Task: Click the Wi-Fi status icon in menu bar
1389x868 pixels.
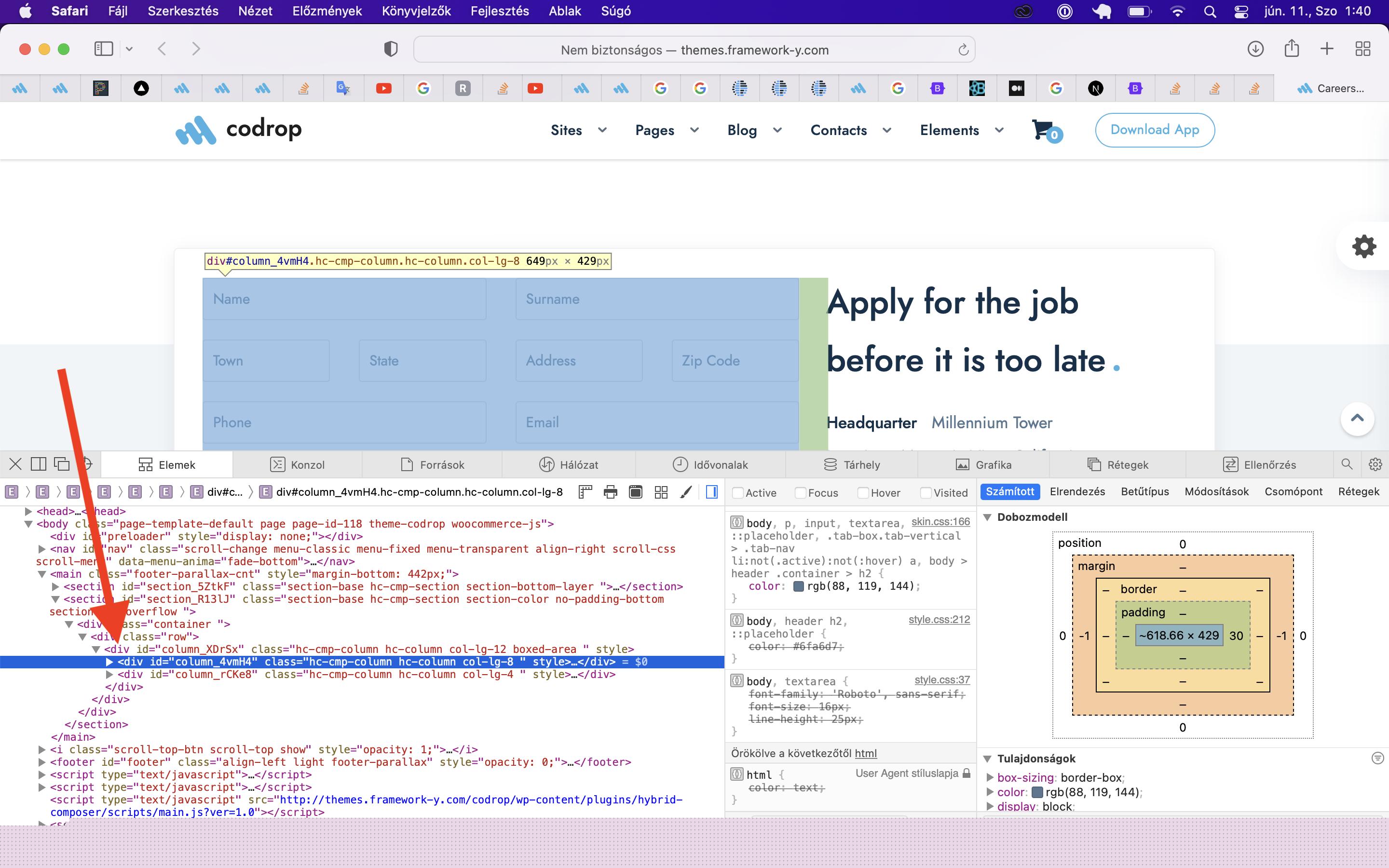Action: coord(1177,12)
